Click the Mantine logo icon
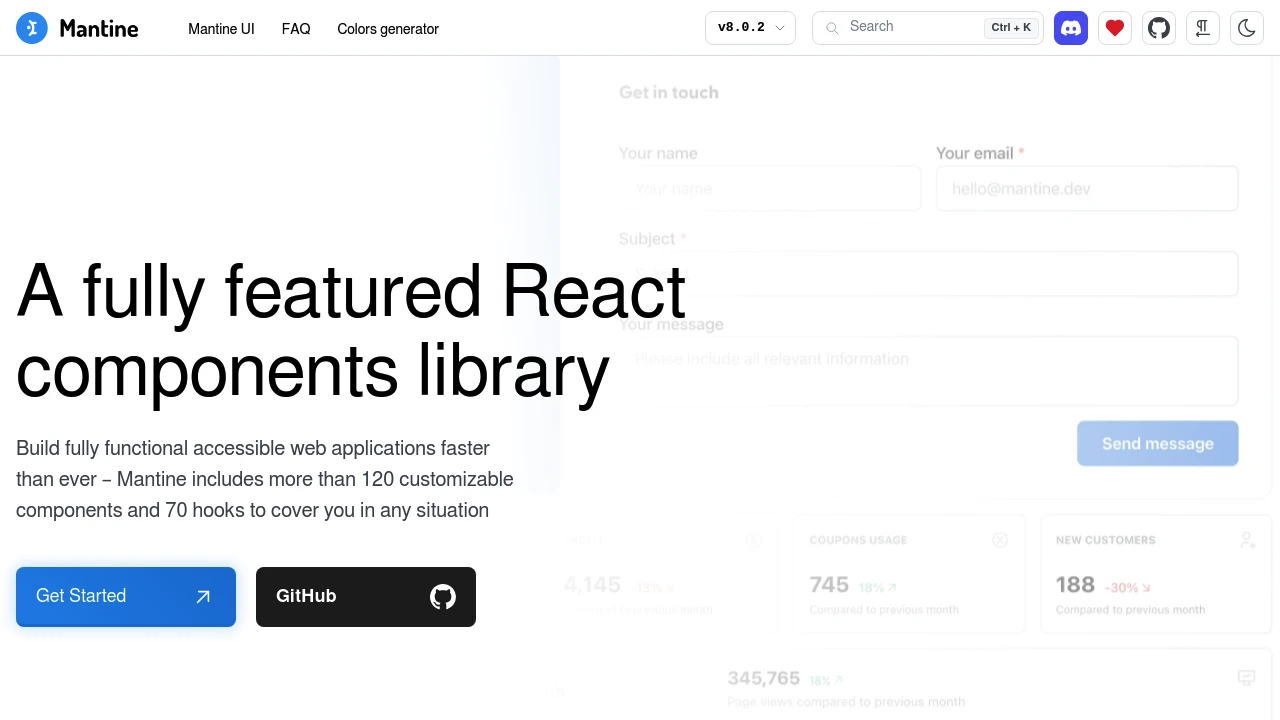The height and width of the screenshot is (720, 1280). point(32,28)
